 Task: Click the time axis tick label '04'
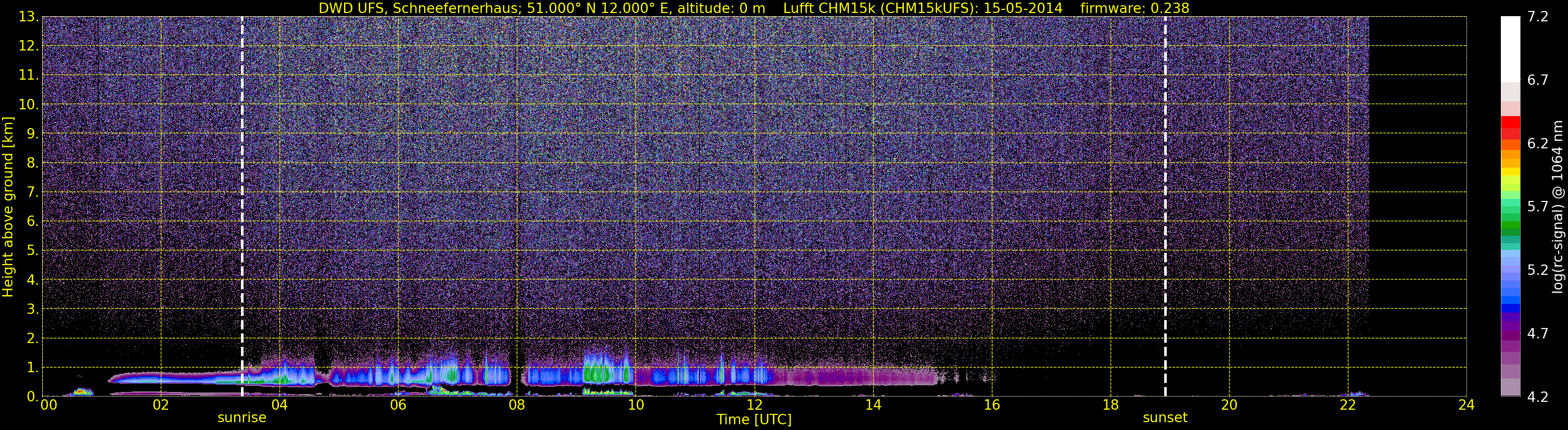(x=279, y=405)
